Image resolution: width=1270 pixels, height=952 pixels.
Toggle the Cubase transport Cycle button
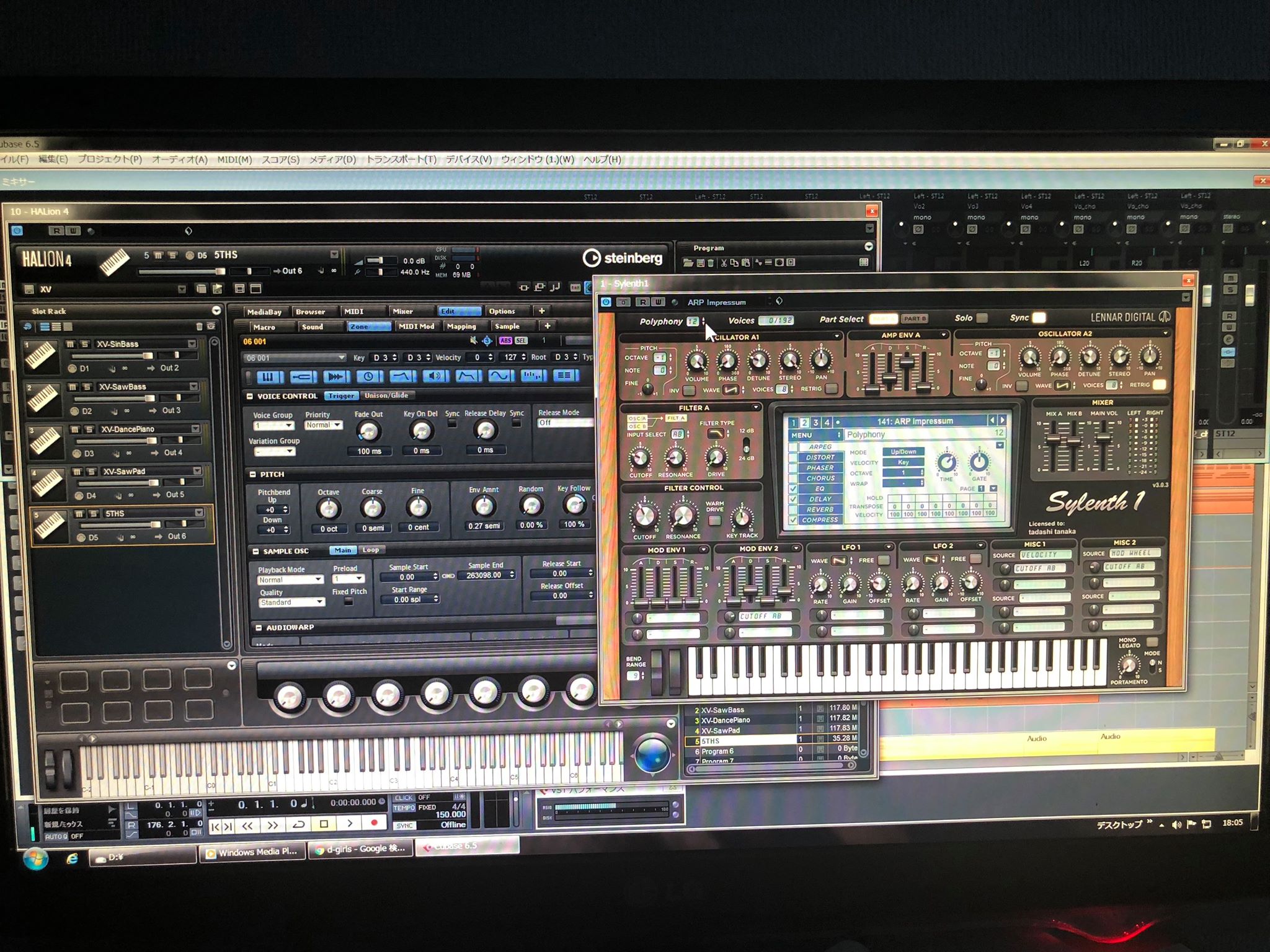click(298, 825)
